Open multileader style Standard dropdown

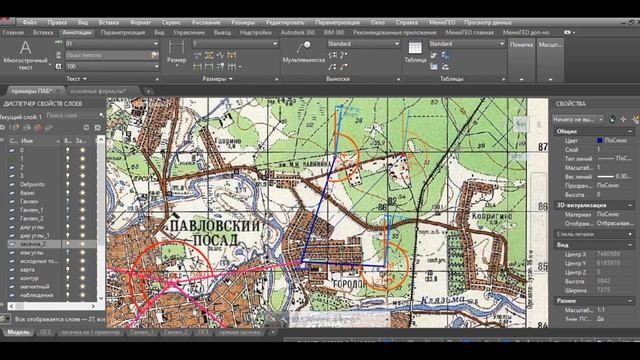point(363,43)
